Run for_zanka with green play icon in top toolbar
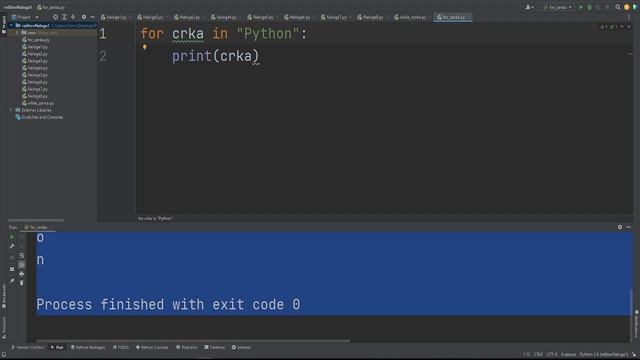Image resolution: width=640 pixels, height=360 pixels. (581, 7)
